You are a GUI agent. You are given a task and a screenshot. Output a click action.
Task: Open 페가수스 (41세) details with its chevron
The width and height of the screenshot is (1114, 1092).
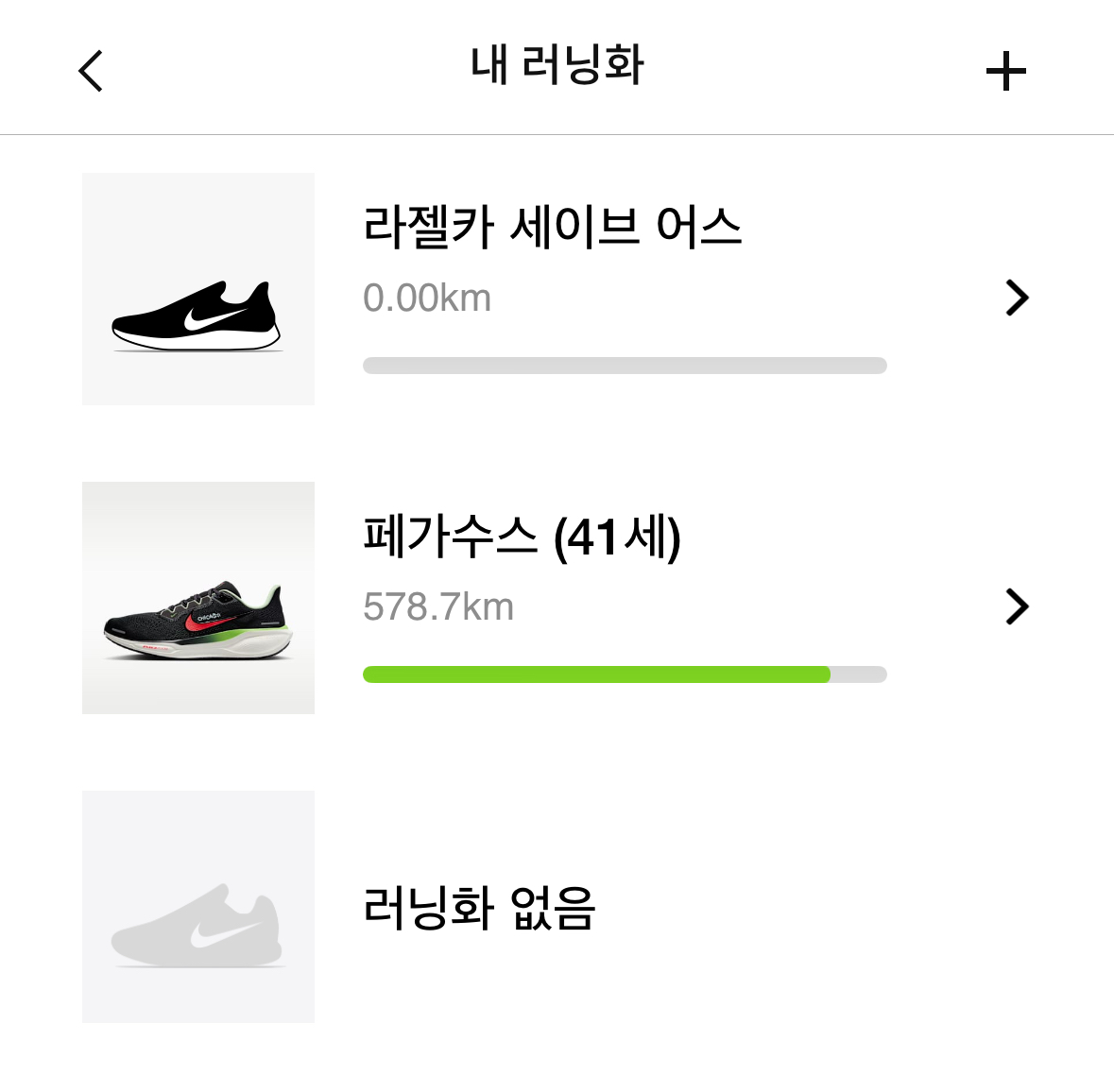click(1017, 606)
